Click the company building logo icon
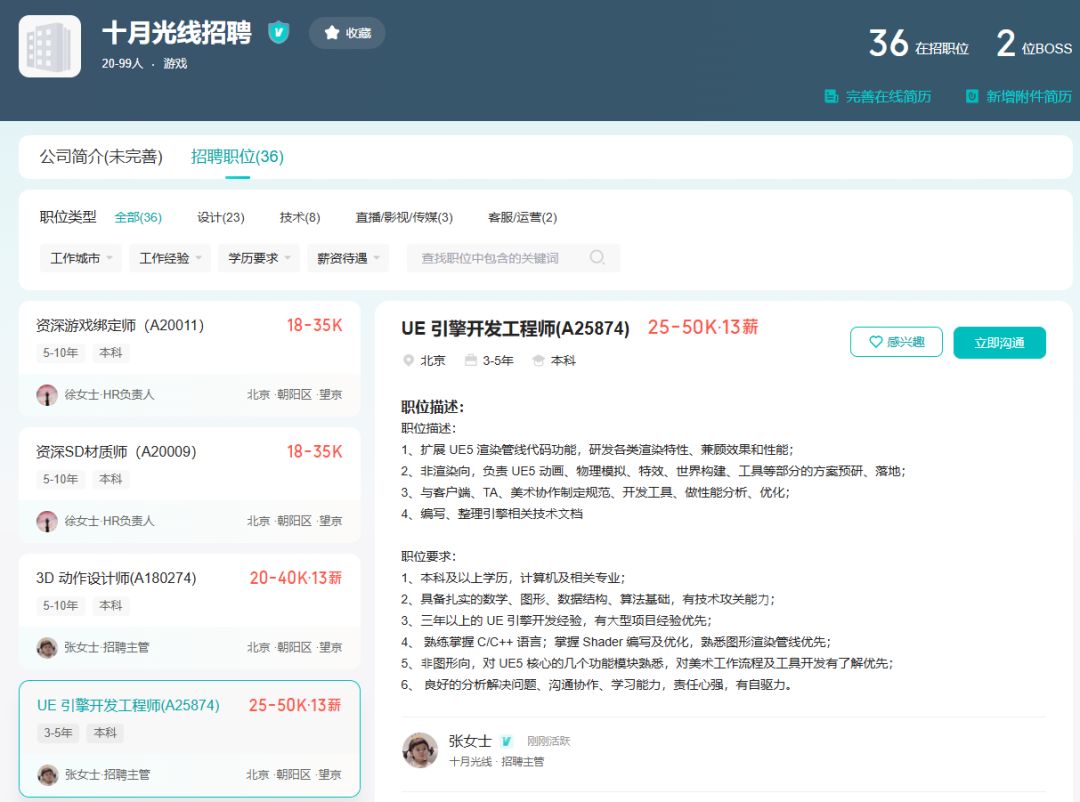This screenshot has height=802, width=1080. pyautogui.click(x=50, y=46)
